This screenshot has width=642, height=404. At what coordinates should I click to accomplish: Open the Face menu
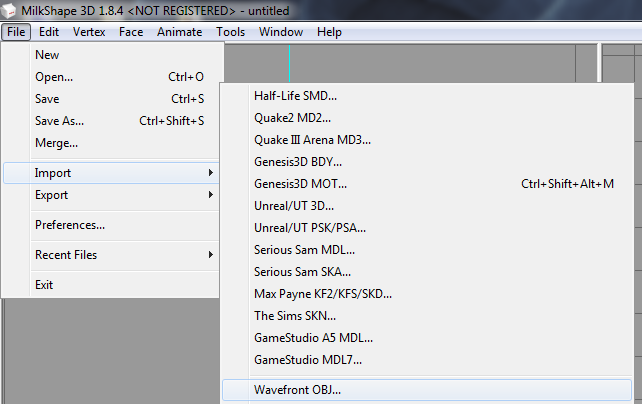click(131, 32)
